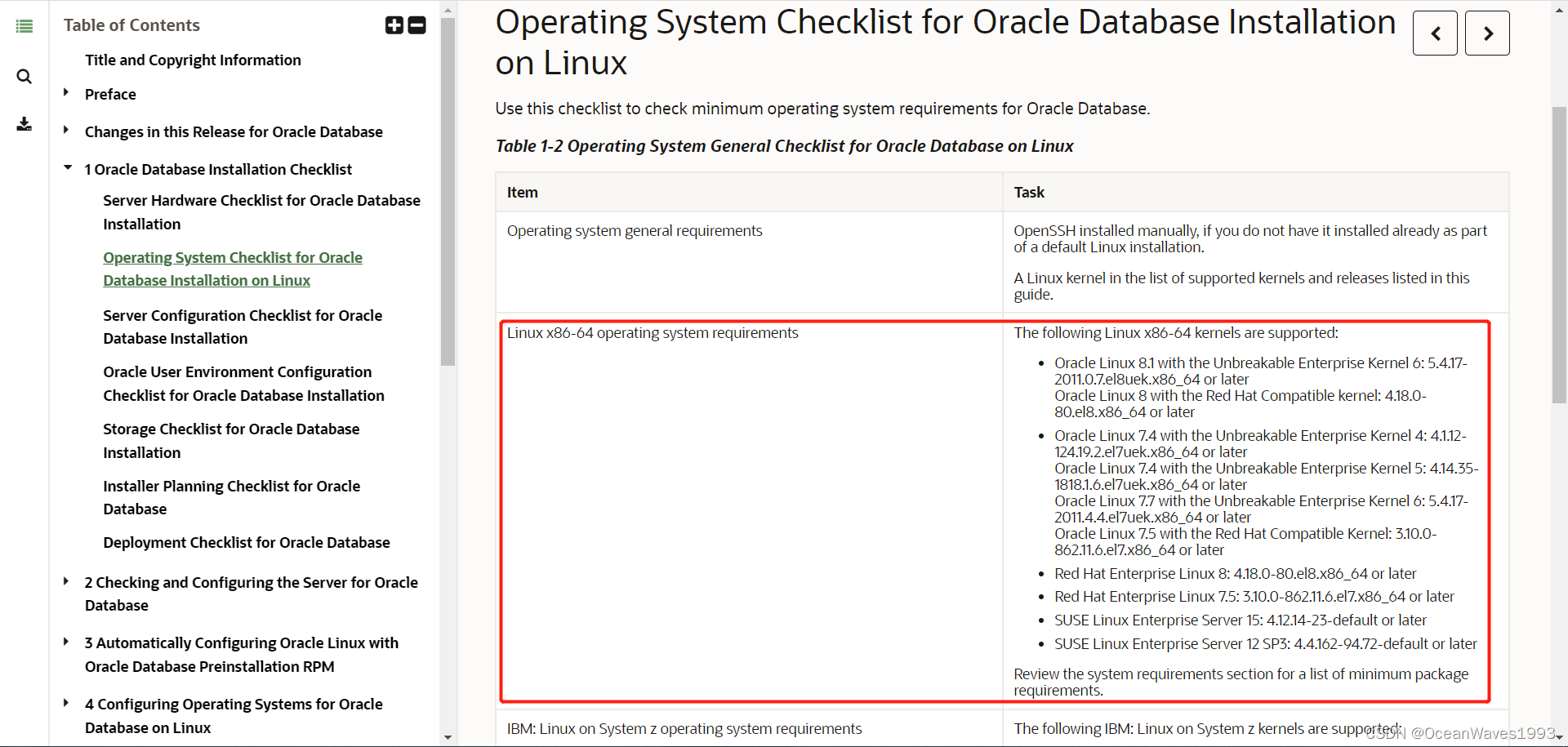Click 'SUSE Linux Enterprise Server 15' bullet line
This screenshot has width=1568, height=747.
(1241, 620)
